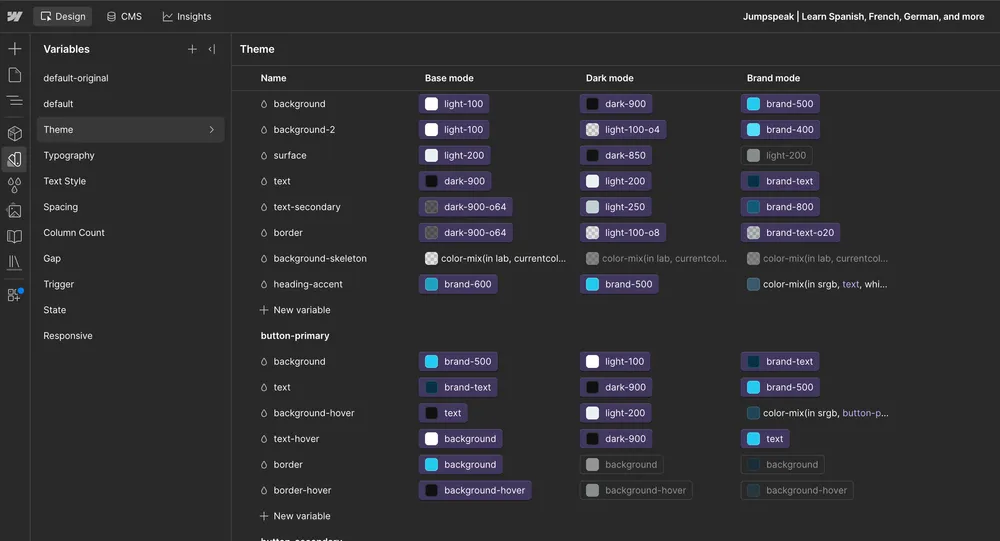1000x541 pixels.
Task: Click the Base mode column header
Action: click(x=449, y=78)
